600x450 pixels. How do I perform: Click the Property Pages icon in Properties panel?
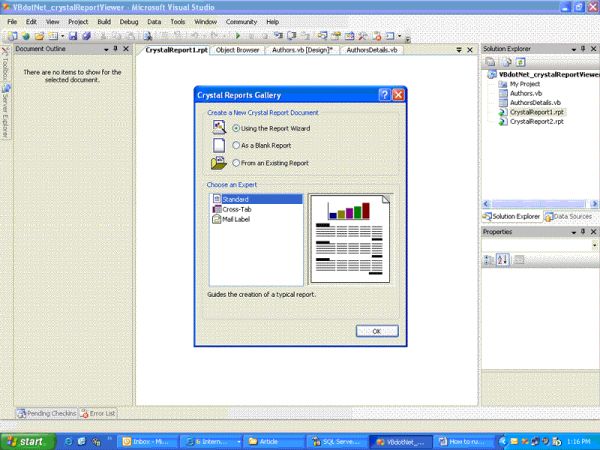(519, 260)
